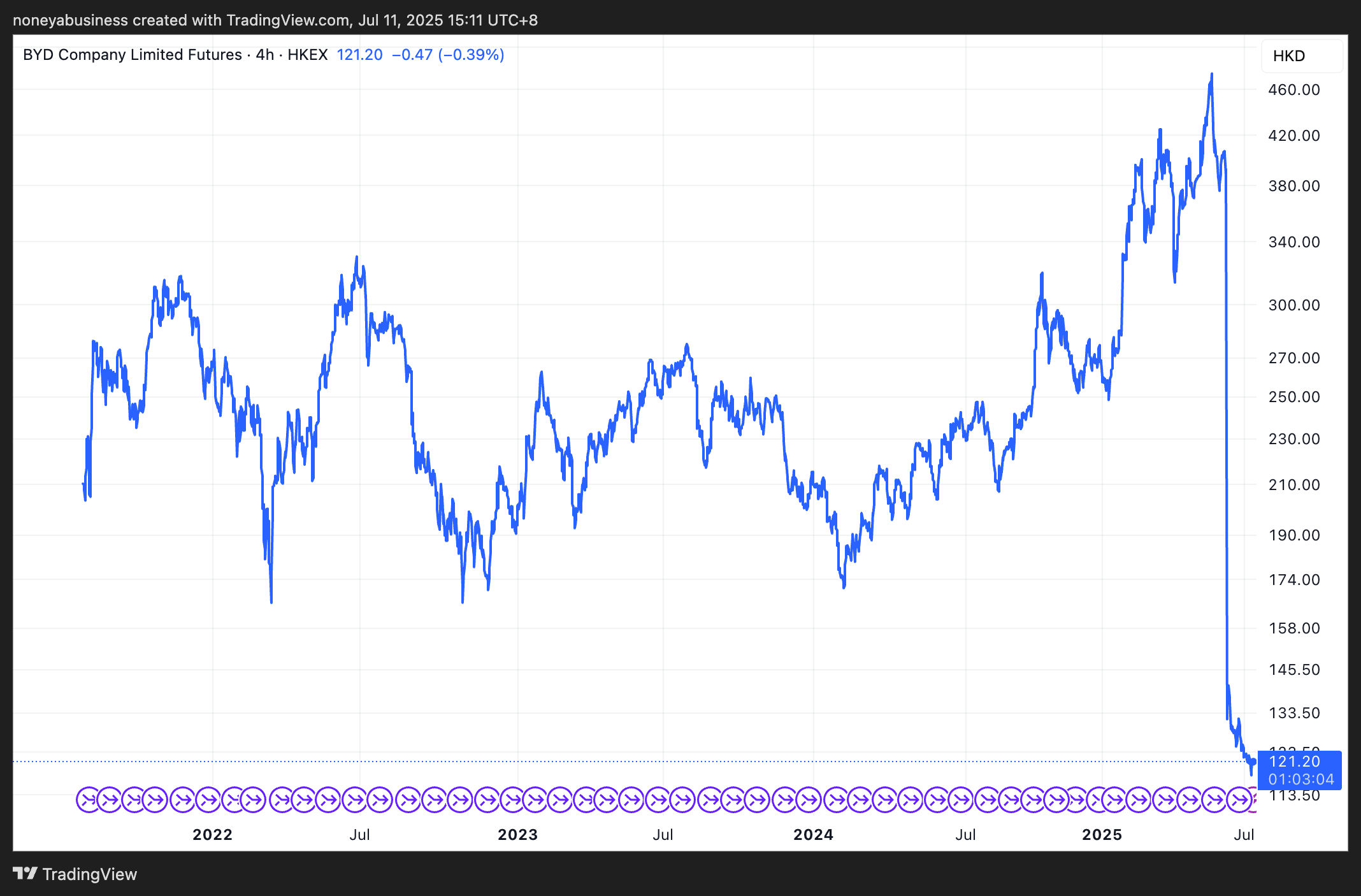This screenshot has width=1361, height=896.
Task: Click the Jul label between 2022 and 2023
Action: point(359,835)
